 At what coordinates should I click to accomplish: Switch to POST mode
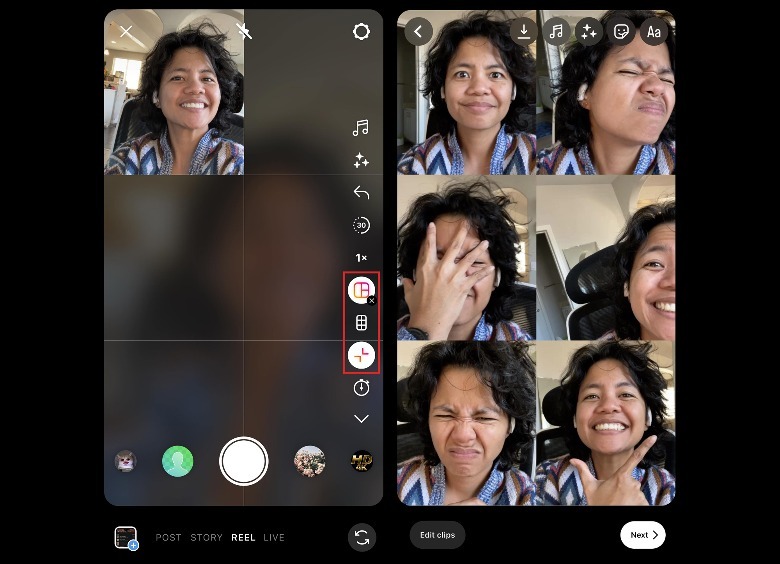(x=168, y=538)
